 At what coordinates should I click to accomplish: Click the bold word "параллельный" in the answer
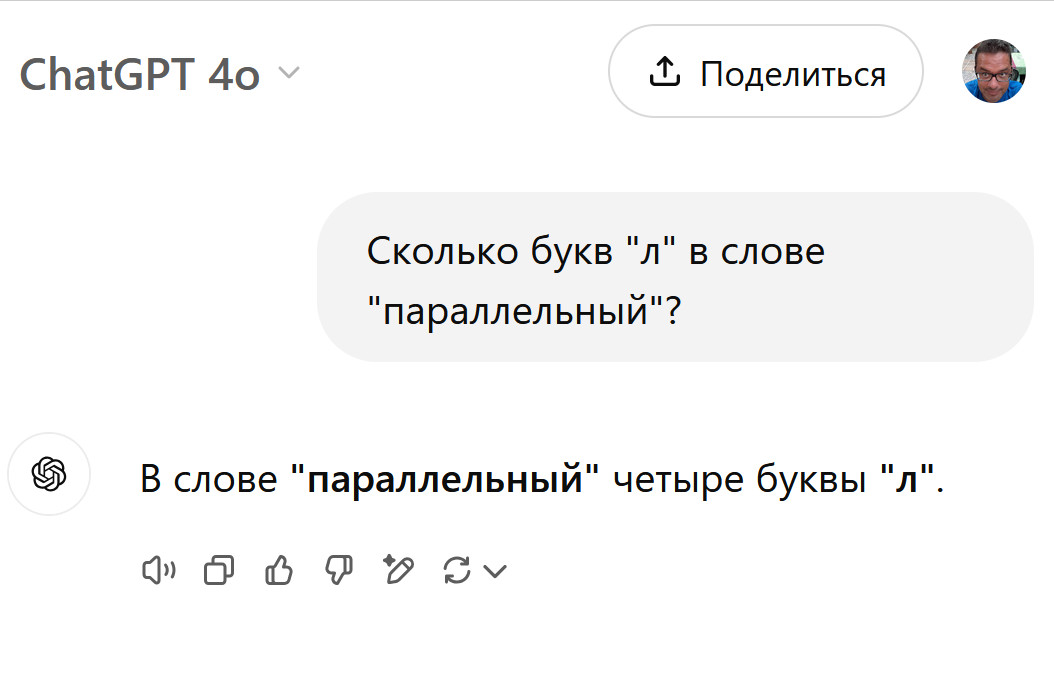[444, 480]
